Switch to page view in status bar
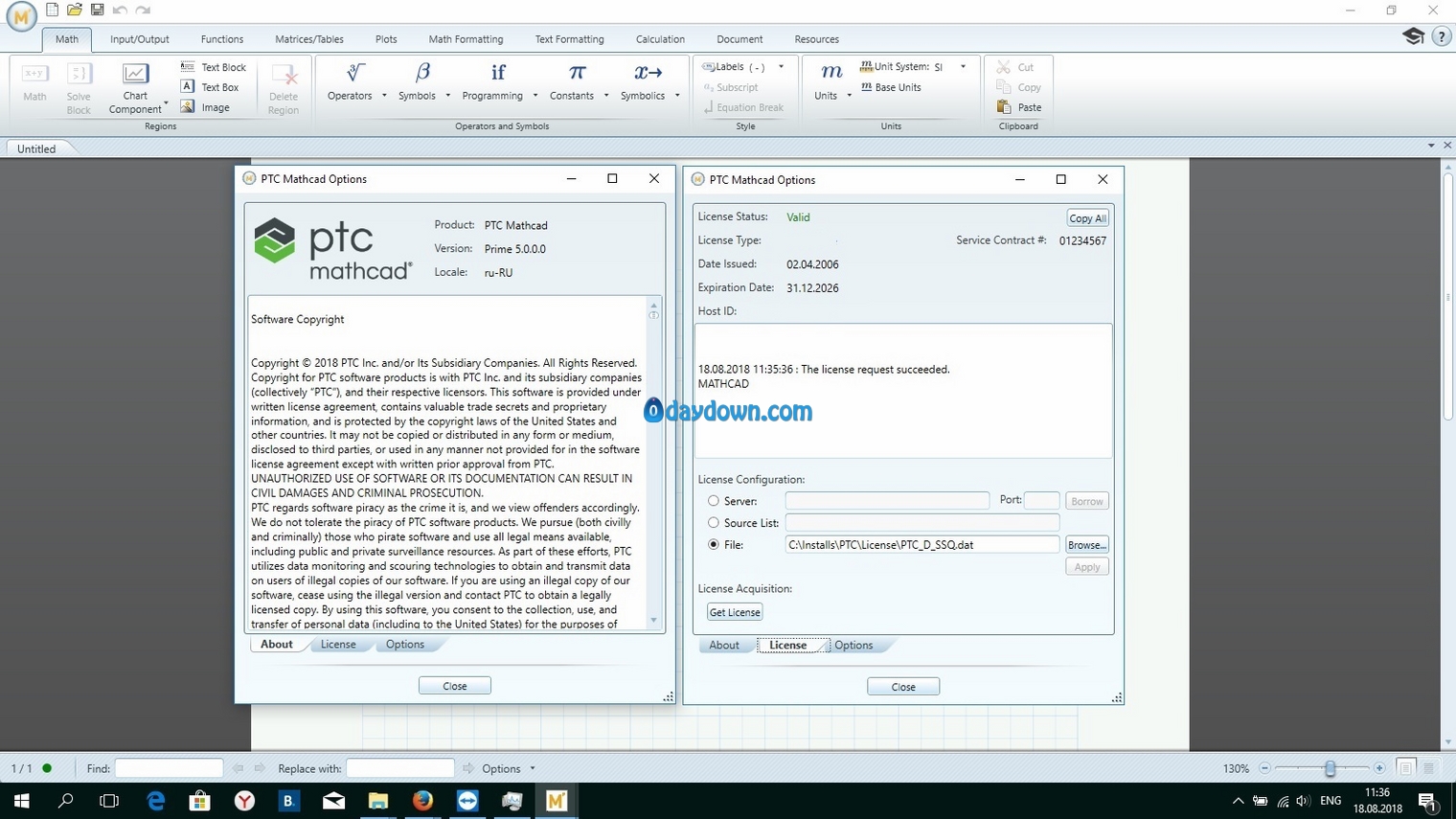This screenshot has width=1456, height=819. click(1405, 768)
